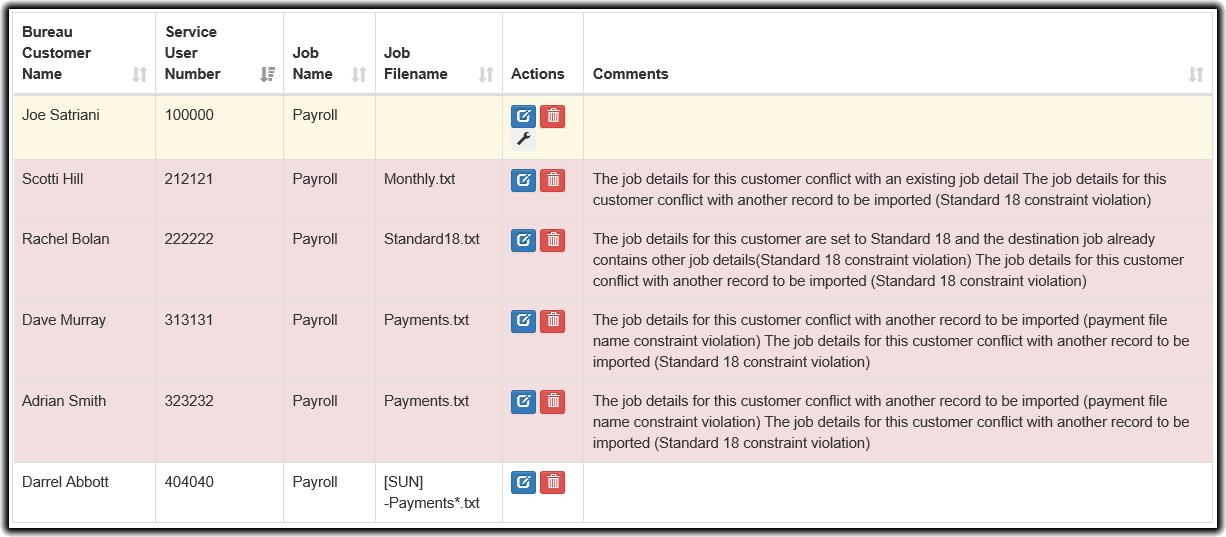Delete the Joe Satriani row

click(552, 116)
